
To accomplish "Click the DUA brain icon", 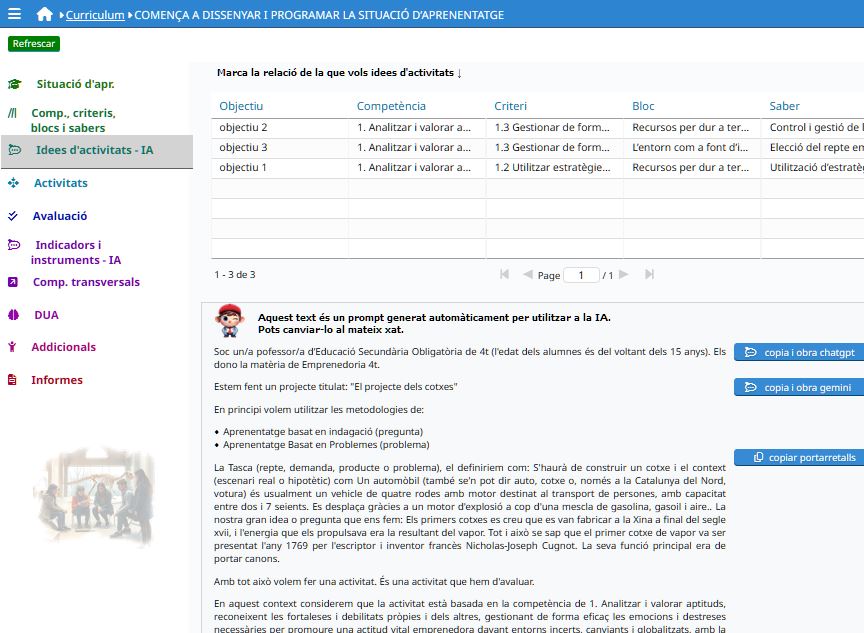I will (14, 315).
